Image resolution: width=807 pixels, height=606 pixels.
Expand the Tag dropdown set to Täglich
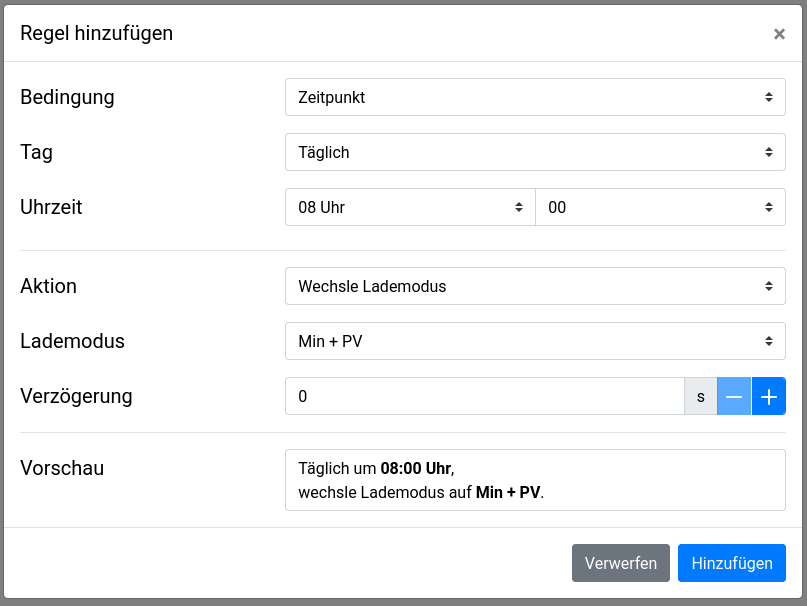click(x=535, y=153)
